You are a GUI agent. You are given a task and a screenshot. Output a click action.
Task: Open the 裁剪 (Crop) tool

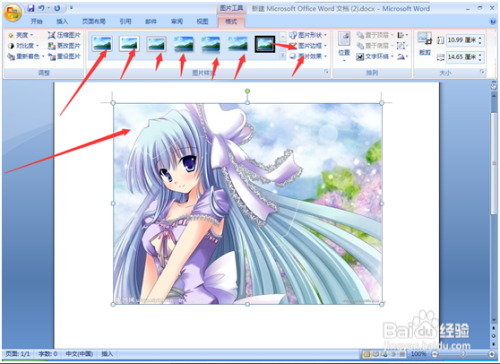(425, 43)
